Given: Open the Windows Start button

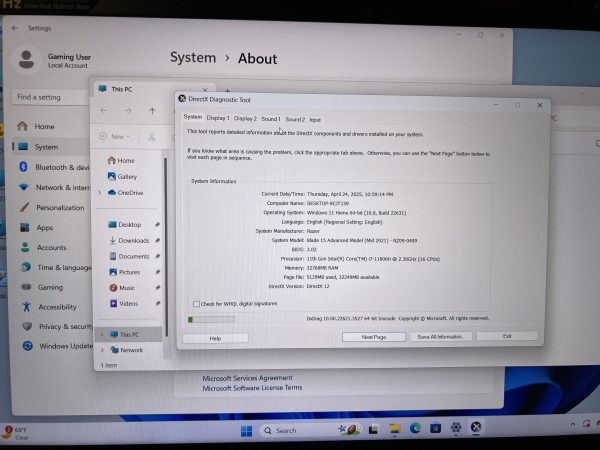Looking at the screenshot, I should (x=246, y=431).
